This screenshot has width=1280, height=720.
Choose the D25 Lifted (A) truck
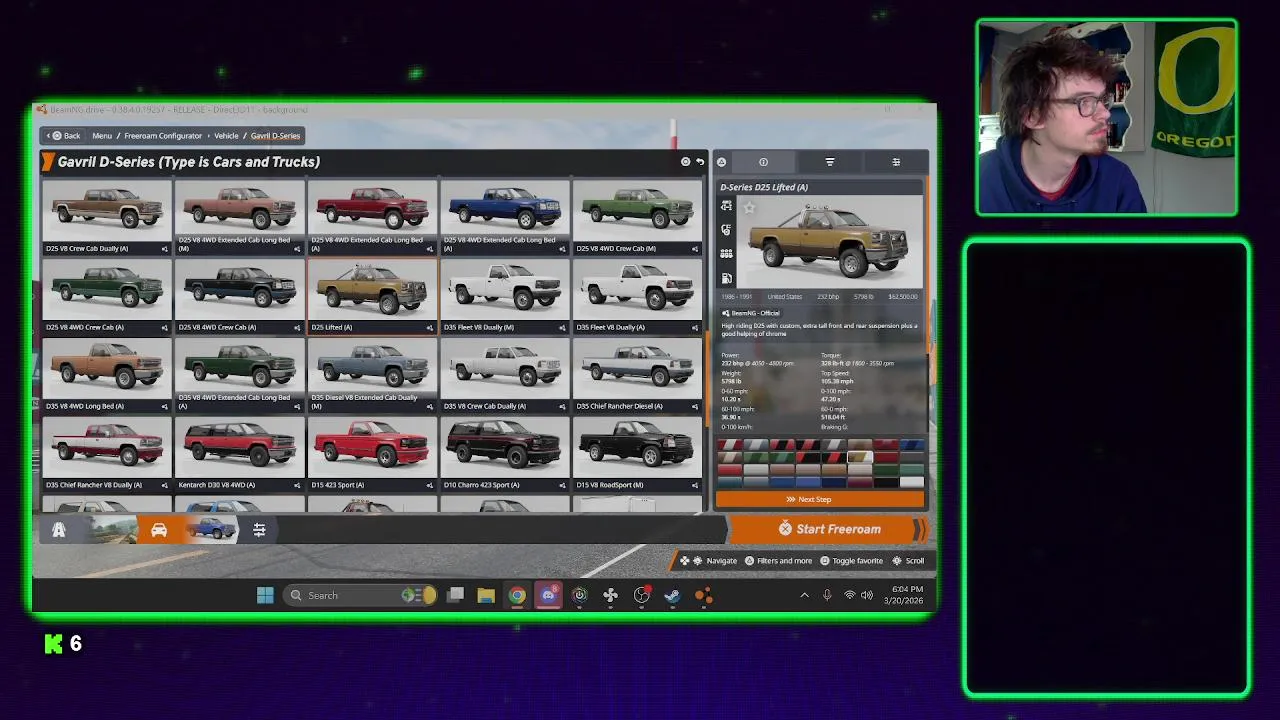coord(372,296)
